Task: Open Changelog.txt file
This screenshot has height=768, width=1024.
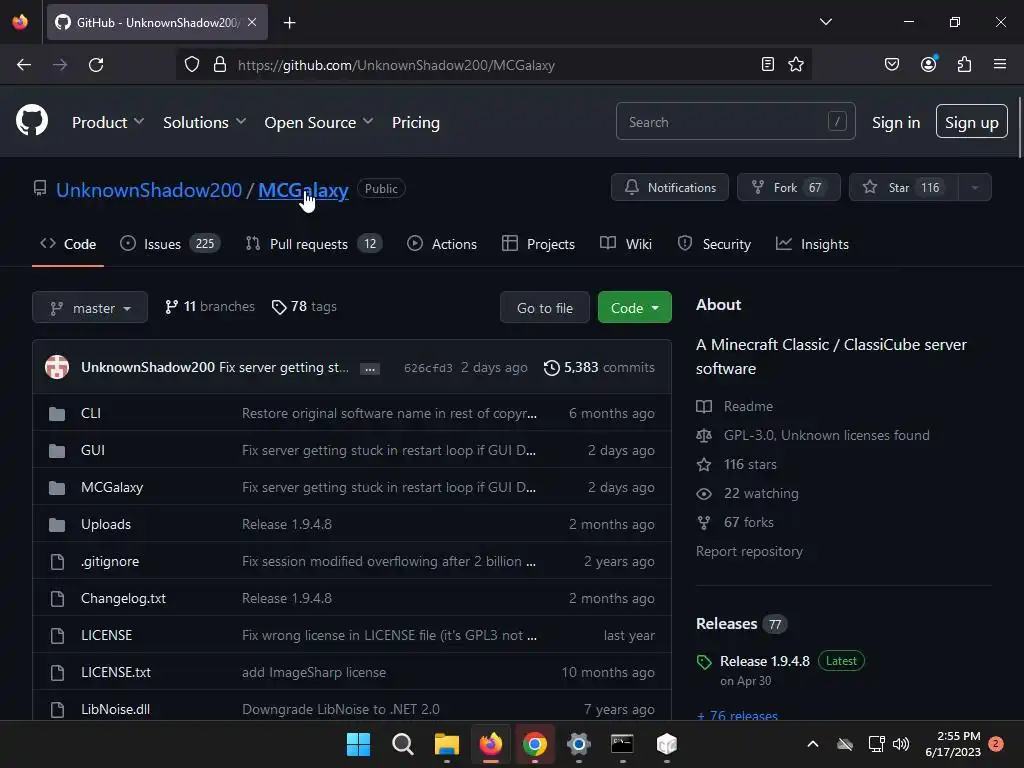Action: point(123,598)
